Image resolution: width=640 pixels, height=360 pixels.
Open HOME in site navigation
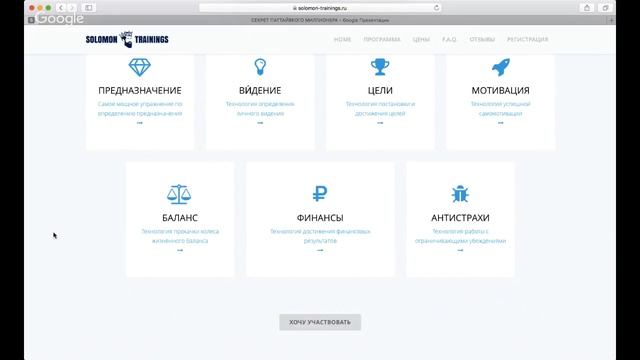tap(342, 39)
